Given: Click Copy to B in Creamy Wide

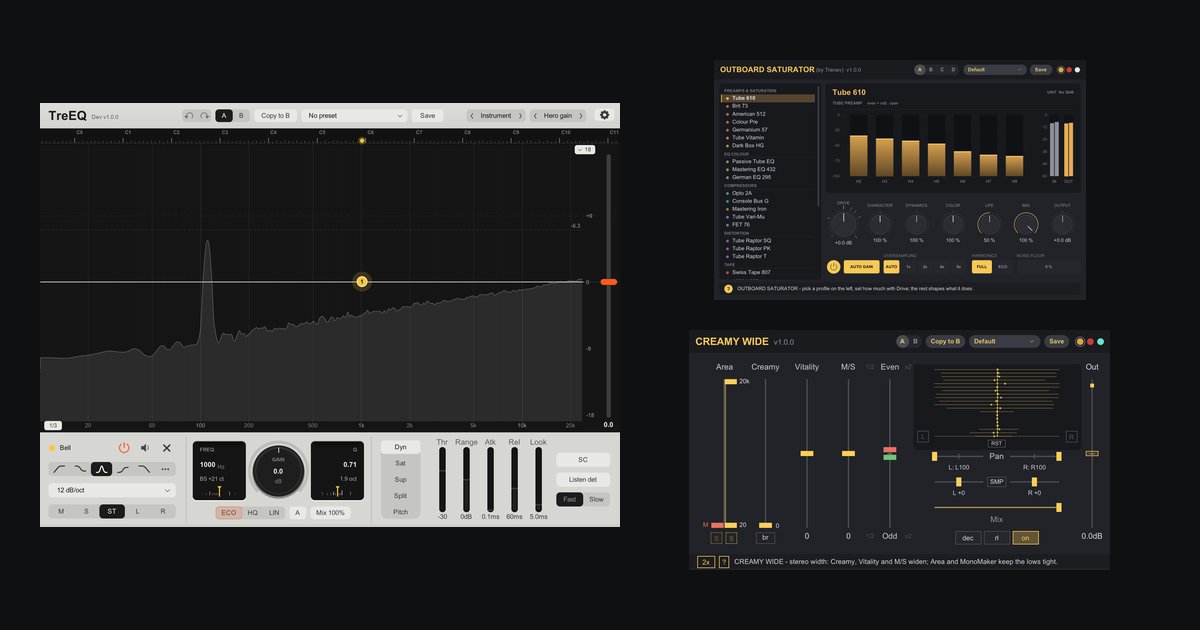Looking at the screenshot, I should (x=945, y=342).
